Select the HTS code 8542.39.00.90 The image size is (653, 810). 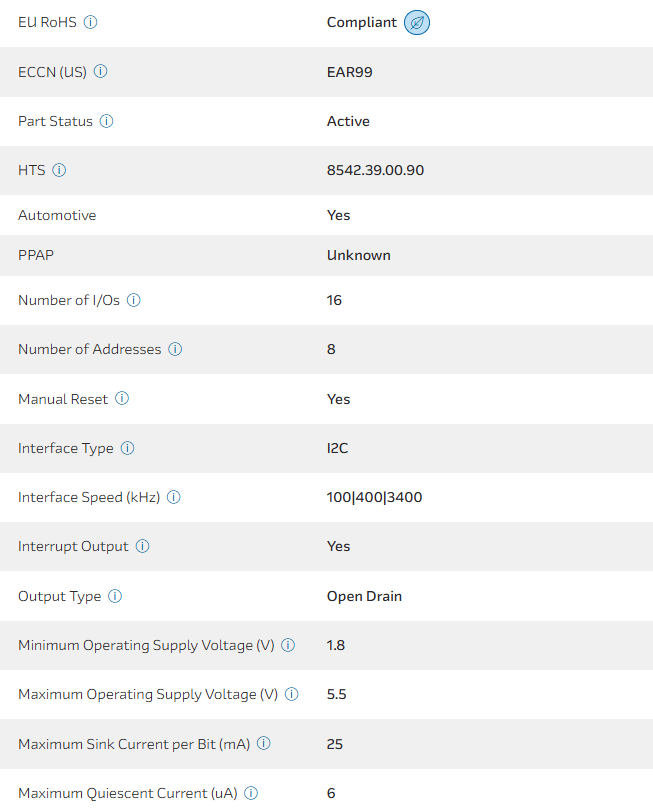[x=375, y=170]
